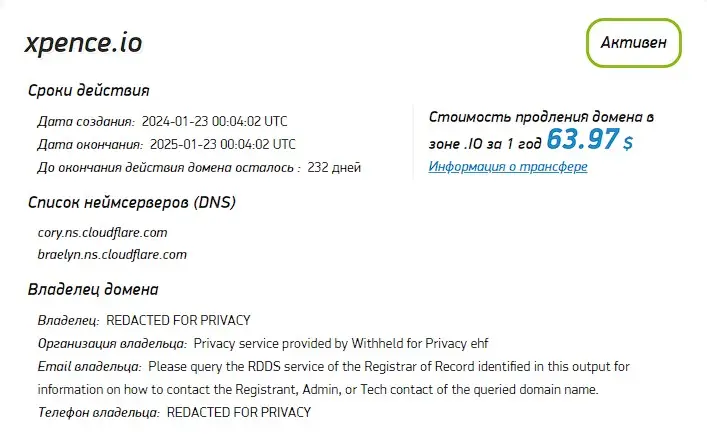Click the Владелец REDACTED FOR PRIVACY value

(178, 321)
